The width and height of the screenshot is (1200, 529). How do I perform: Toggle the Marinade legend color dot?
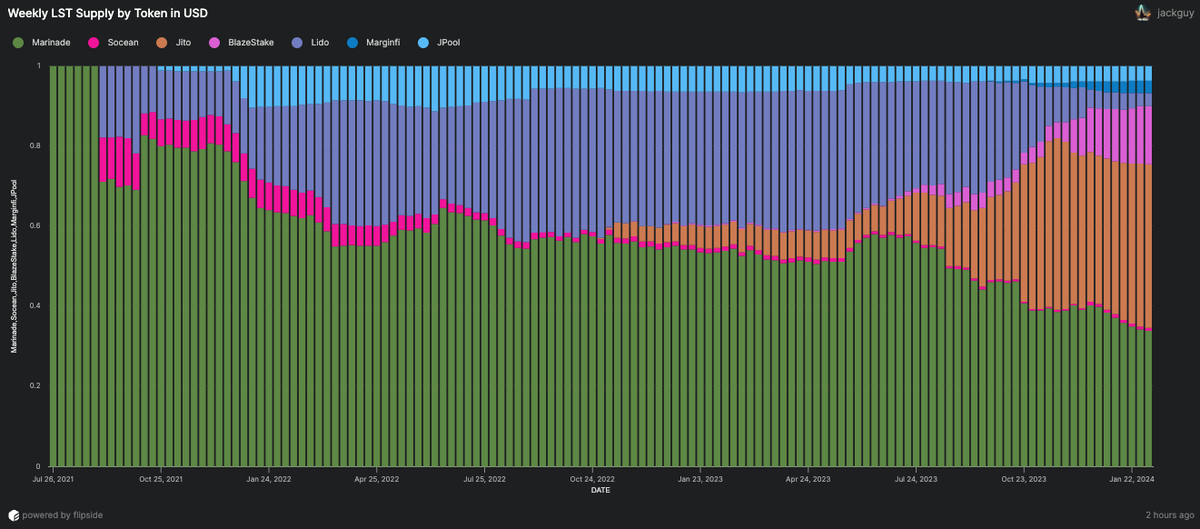pyautogui.click(x=17, y=42)
